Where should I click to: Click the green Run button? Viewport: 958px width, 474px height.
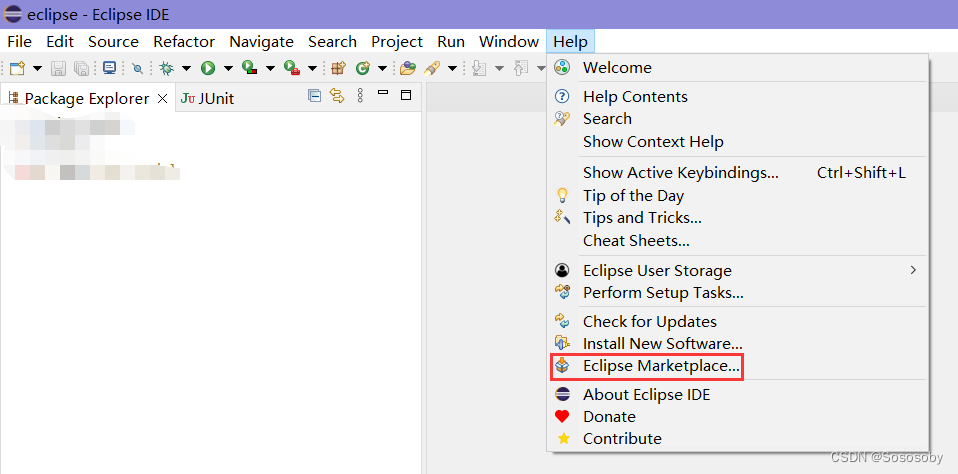pyautogui.click(x=208, y=68)
